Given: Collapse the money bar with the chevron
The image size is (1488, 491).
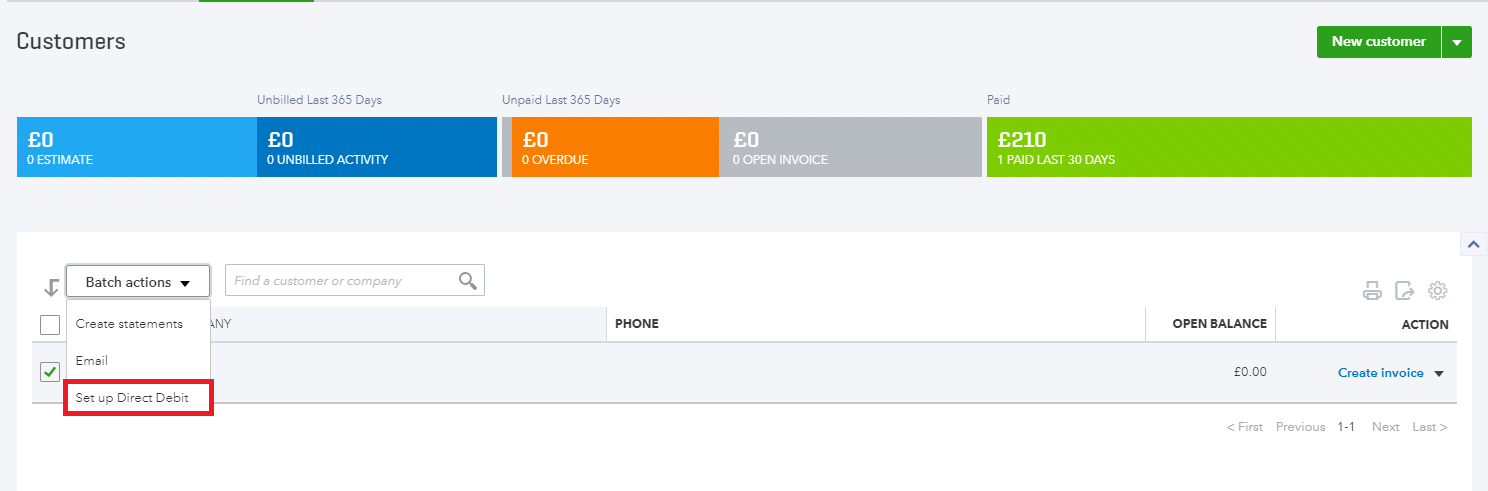Looking at the screenshot, I should click(x=1472, y=244).
